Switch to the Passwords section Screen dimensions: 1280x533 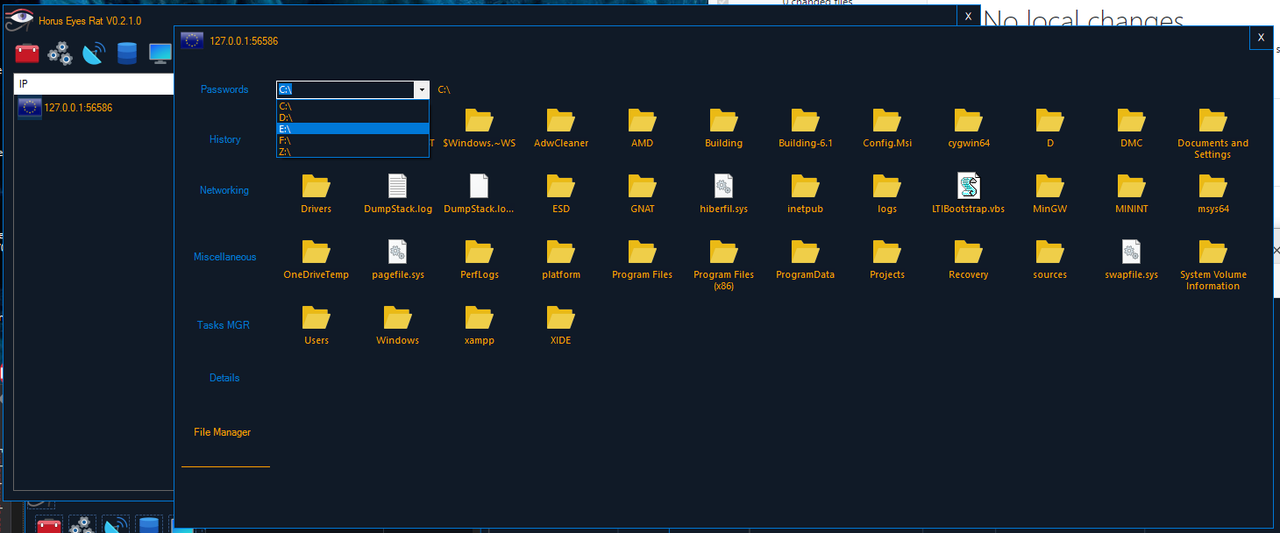click(x=224, y=89)
